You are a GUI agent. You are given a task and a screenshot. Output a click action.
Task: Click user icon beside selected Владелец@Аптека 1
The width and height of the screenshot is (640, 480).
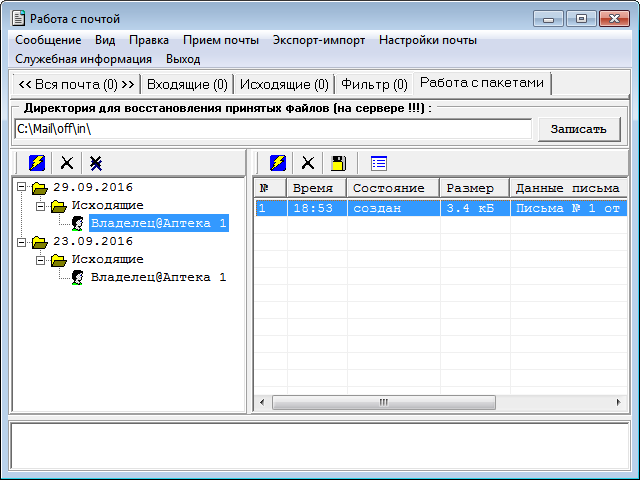[78, 224]
